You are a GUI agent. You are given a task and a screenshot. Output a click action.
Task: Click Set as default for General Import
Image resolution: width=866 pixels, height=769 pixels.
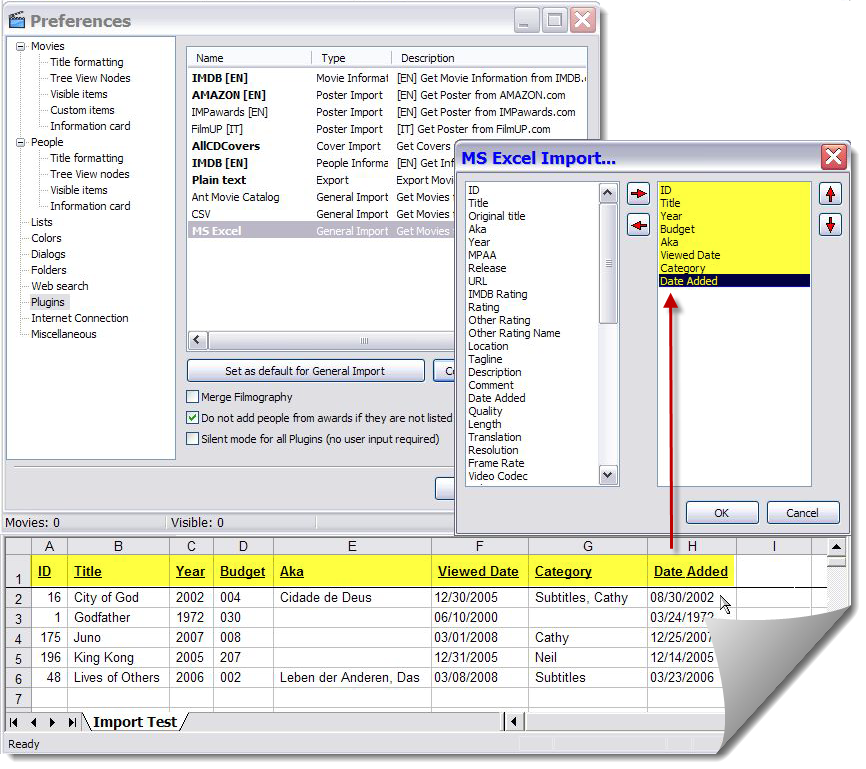coord(305,371)
